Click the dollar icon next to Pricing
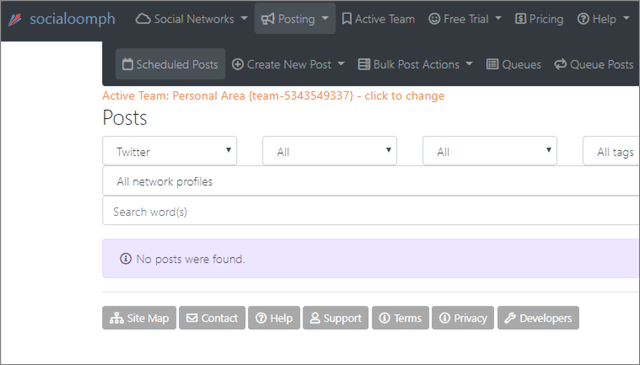The width and height of the screenshot is (640, 365). click(x=520, y=19)
